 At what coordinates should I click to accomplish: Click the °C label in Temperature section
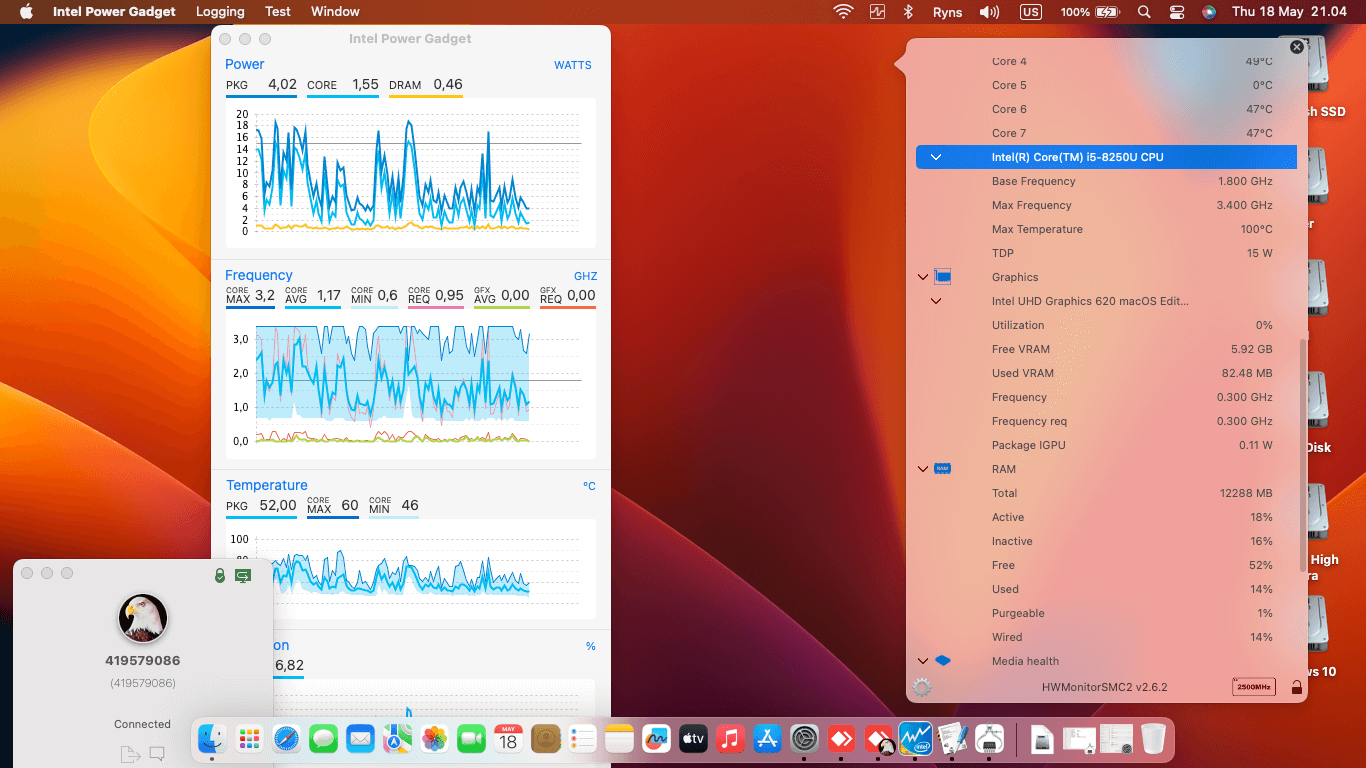[589, 486]
